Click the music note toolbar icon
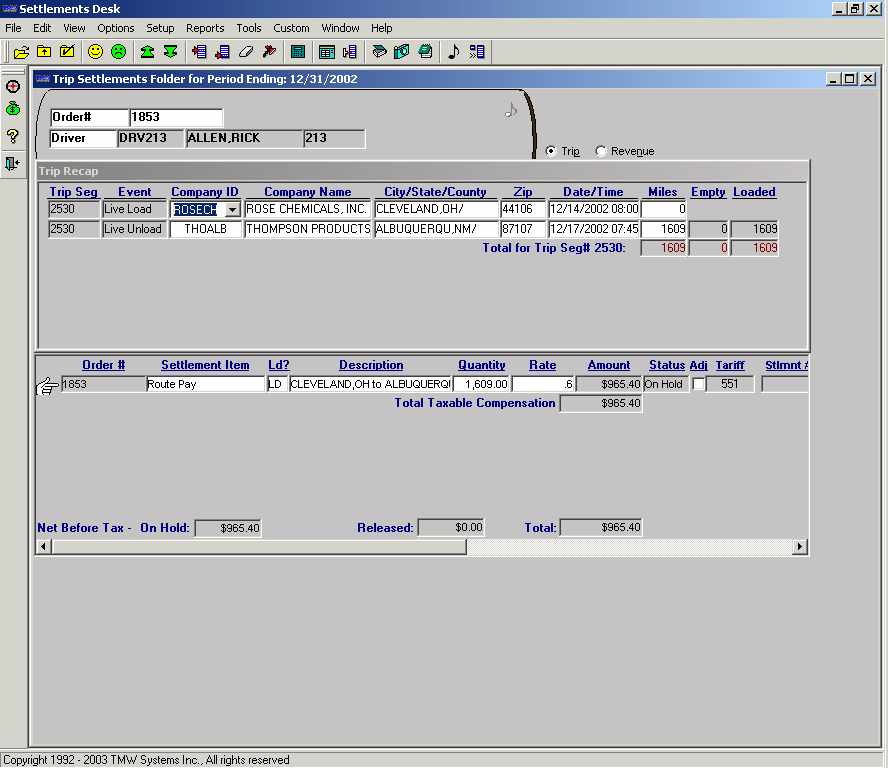The image size is (888, 768). tap(453, 51)
